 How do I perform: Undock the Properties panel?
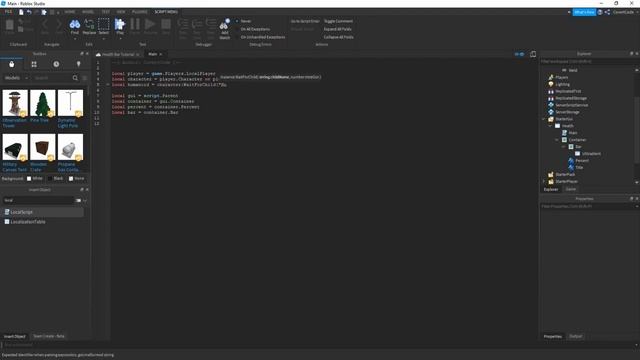coord(631,198)
